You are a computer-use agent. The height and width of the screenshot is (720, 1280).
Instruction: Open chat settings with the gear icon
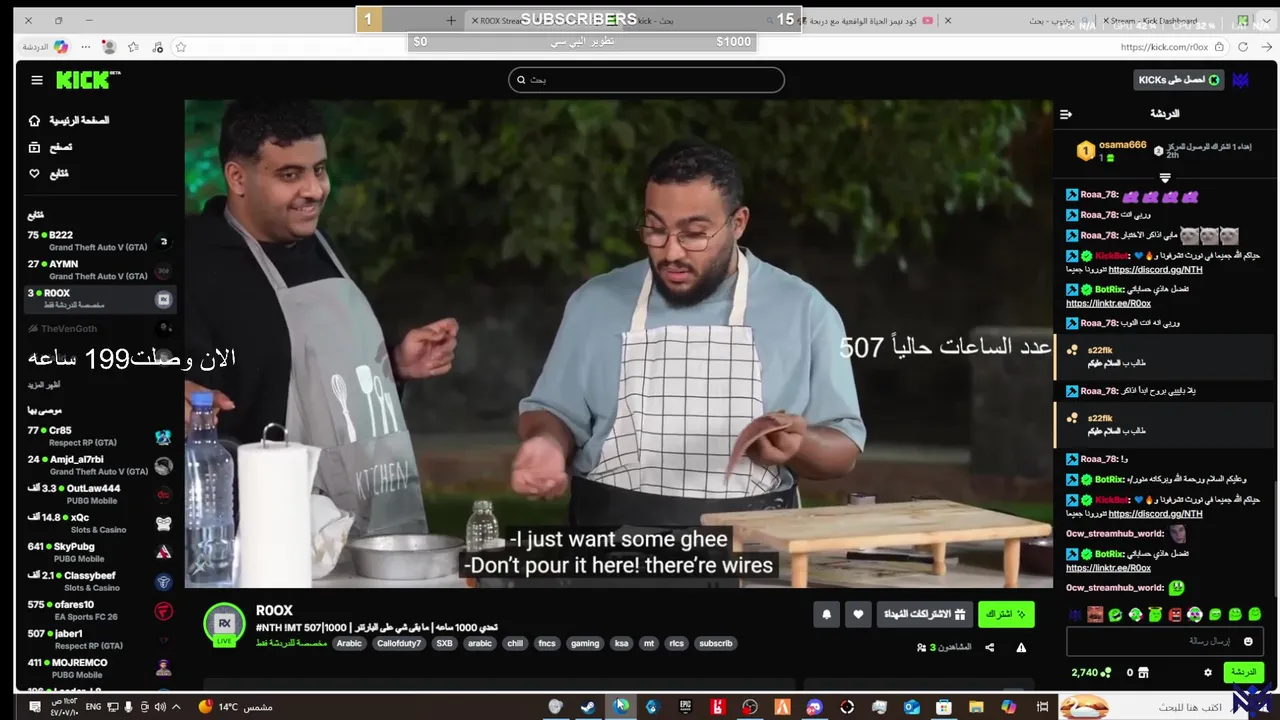[1207, 673]
